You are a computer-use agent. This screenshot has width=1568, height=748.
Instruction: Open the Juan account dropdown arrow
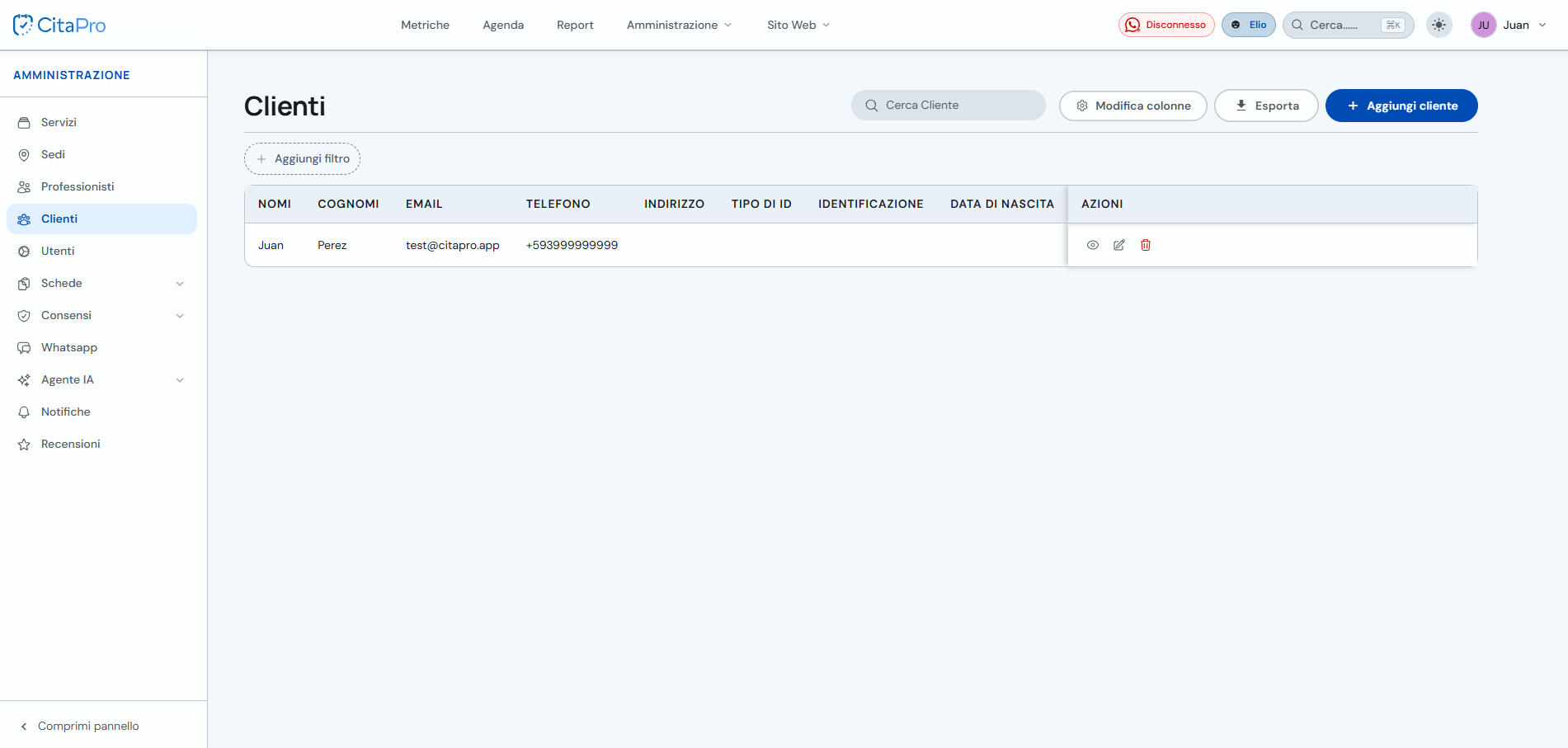(x=1542, y=25)
